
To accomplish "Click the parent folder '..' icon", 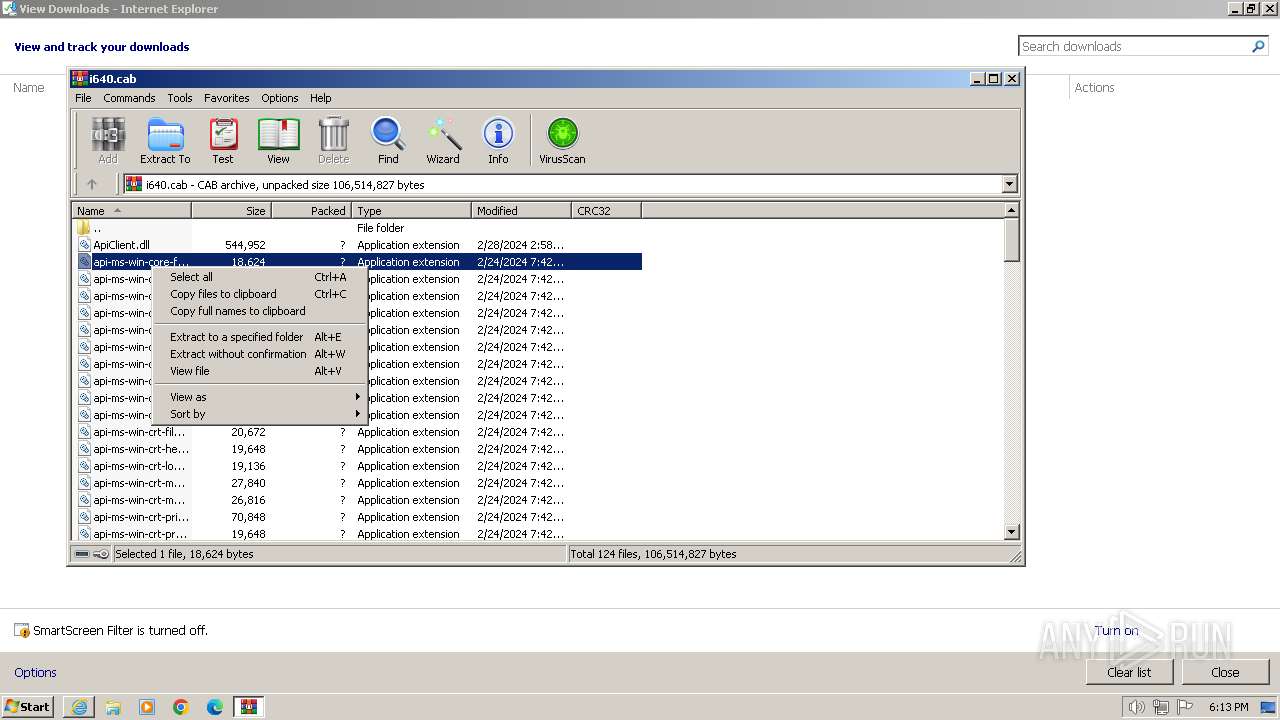I will click(84, 228).
